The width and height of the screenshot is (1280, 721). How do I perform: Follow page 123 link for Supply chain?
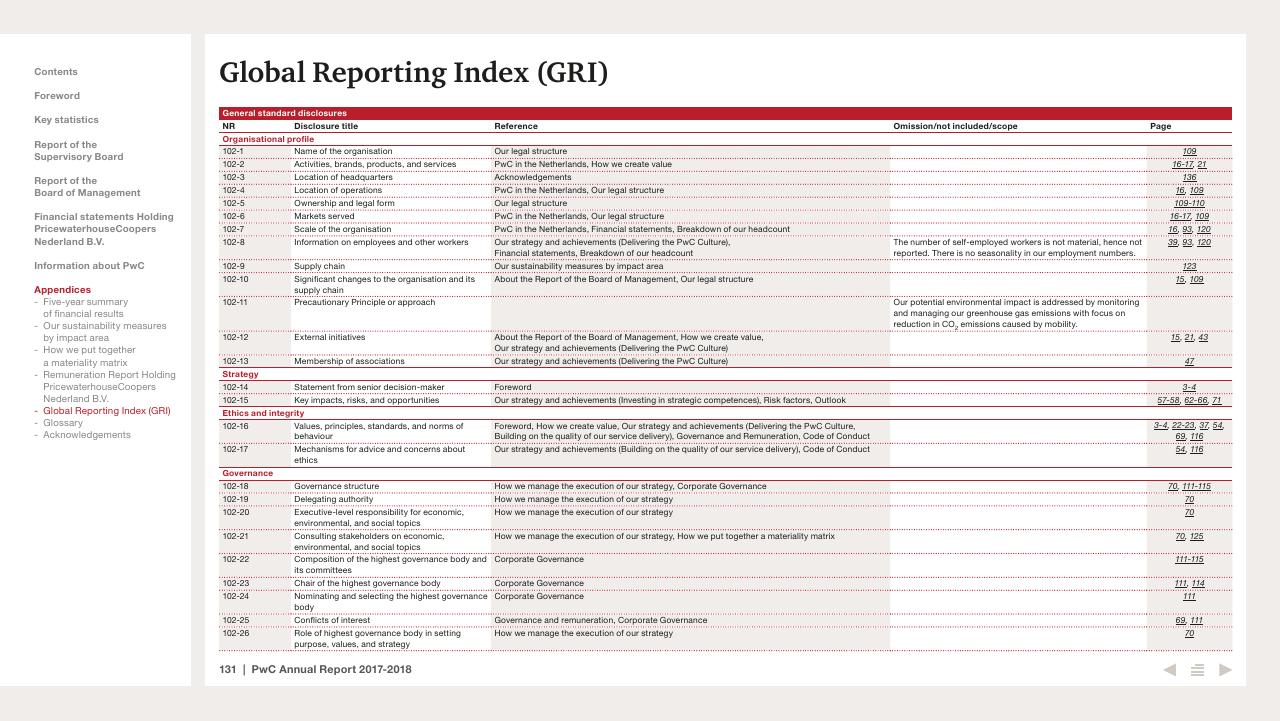(x=1189, y=267)
